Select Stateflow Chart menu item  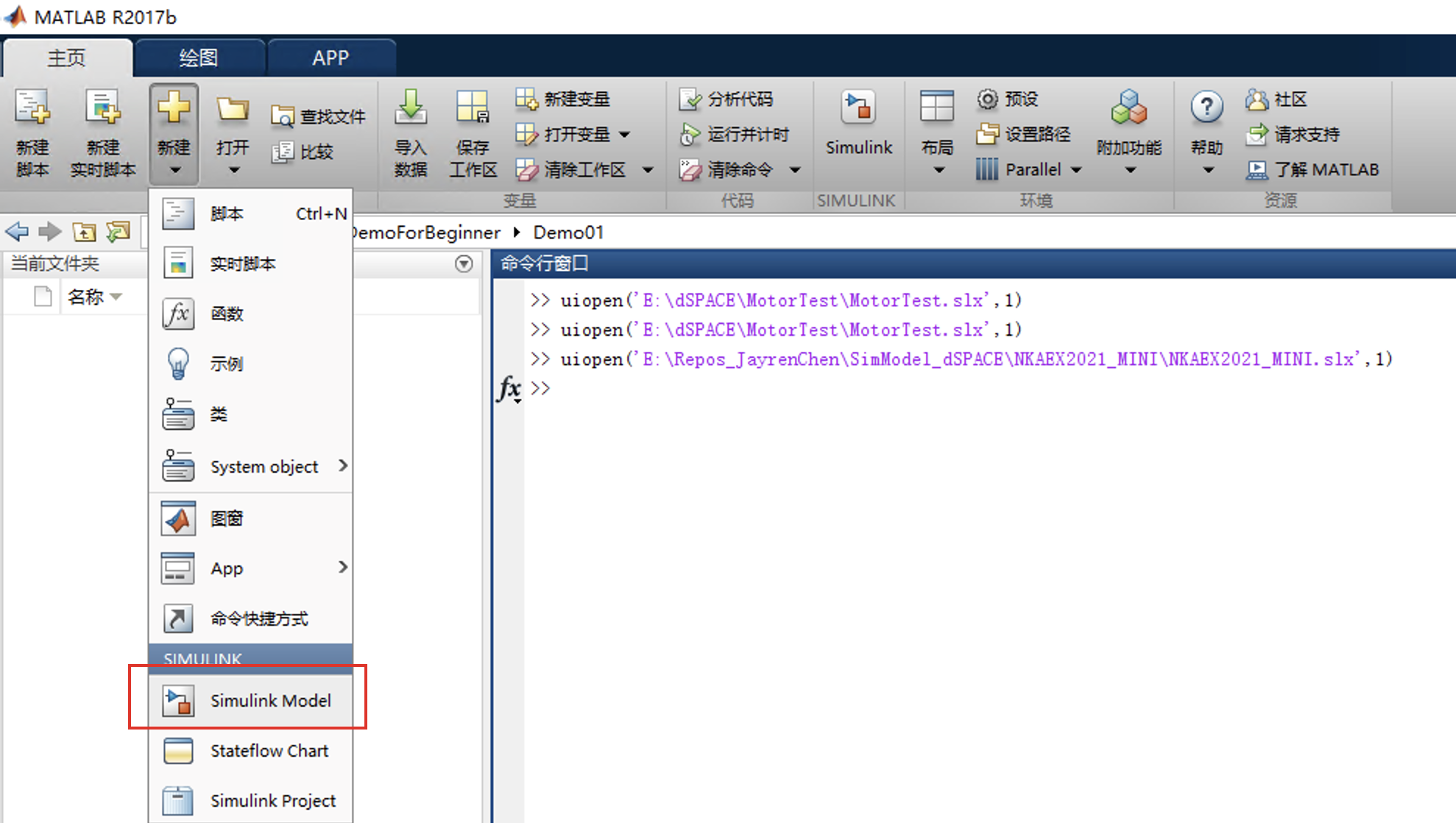(x=251, y=751)
